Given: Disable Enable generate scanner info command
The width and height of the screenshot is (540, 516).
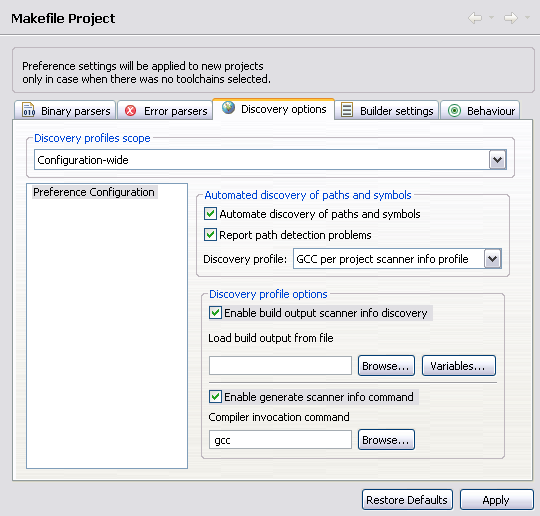Looking at the screenshot, I should coord(215,397).
